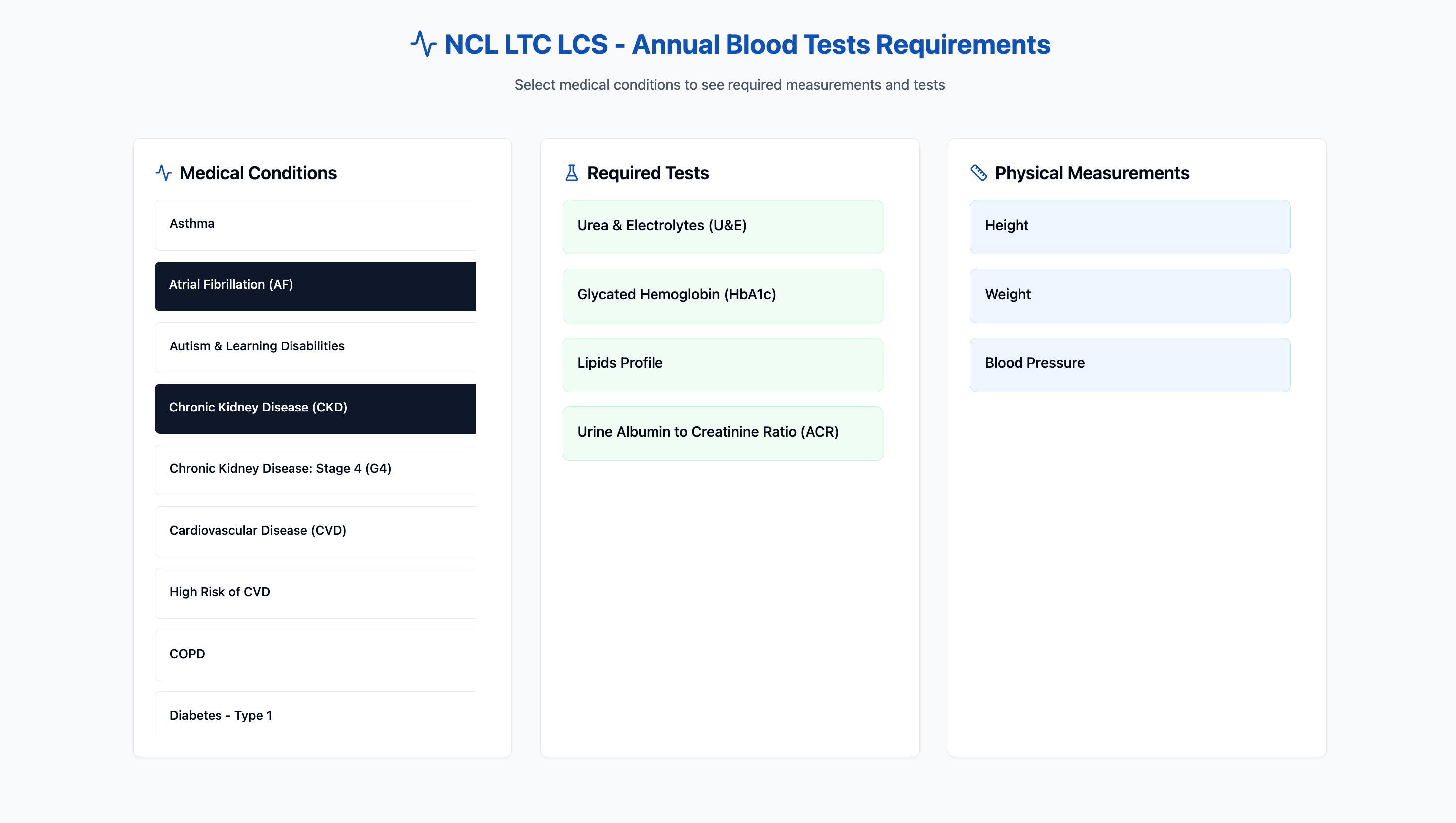The height and width of the screenshot is (823, 1456).
Task: Click the Urea & Electrolytes (U&E) test card
Action: click(723, 226)
